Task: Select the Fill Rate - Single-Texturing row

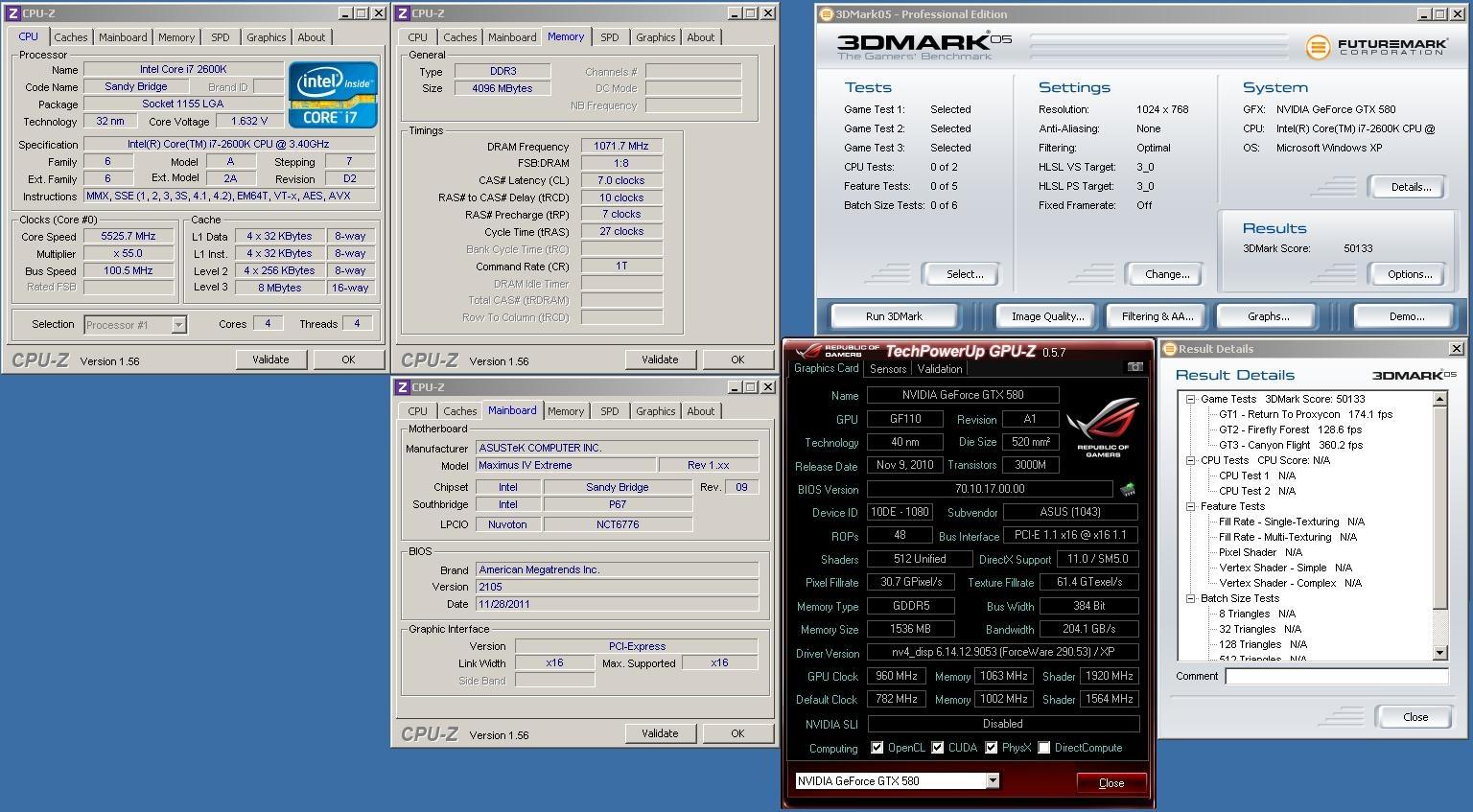Action: point(1292,522)
